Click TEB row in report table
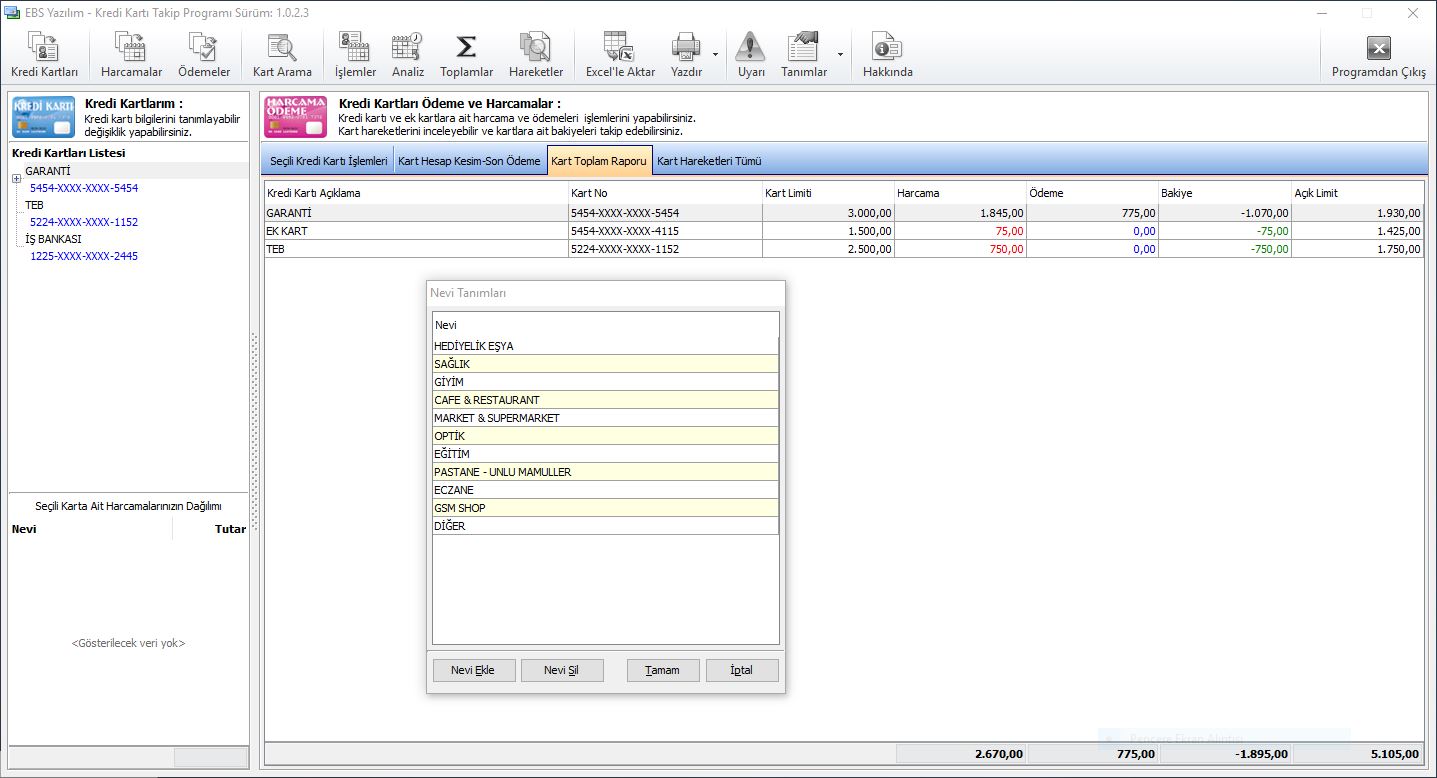Viewport: 1437px width, 778px height. coord(844,249)
